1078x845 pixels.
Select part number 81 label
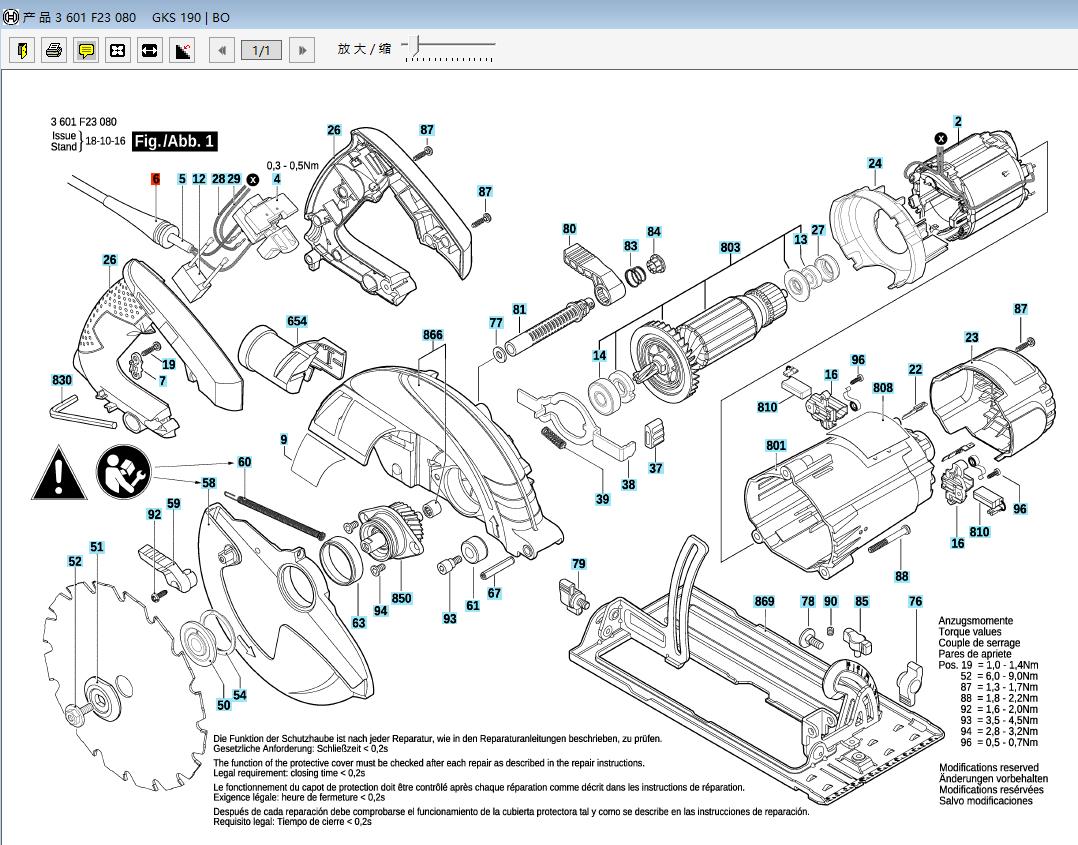click(519, 309)
